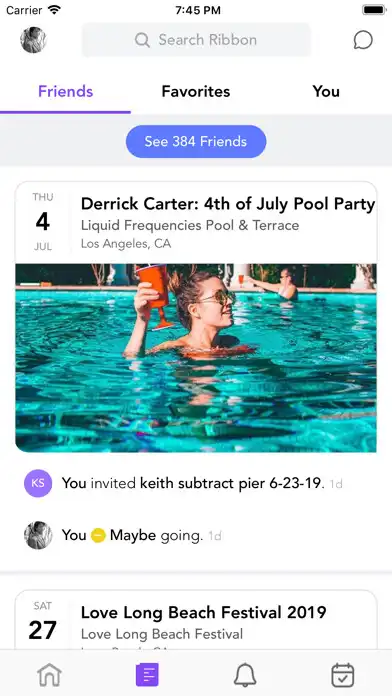392x696 pixels.
Task: Open the calendar checkmark icon
Action: point(343,675)
